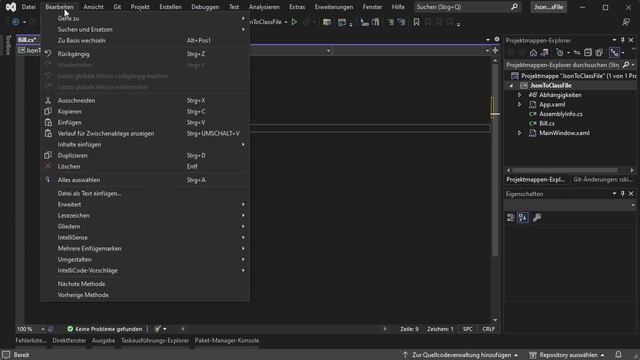This screenshot has width=640, height=360.
Task: Open the Ansicht menu
Action: click(93, 7)
